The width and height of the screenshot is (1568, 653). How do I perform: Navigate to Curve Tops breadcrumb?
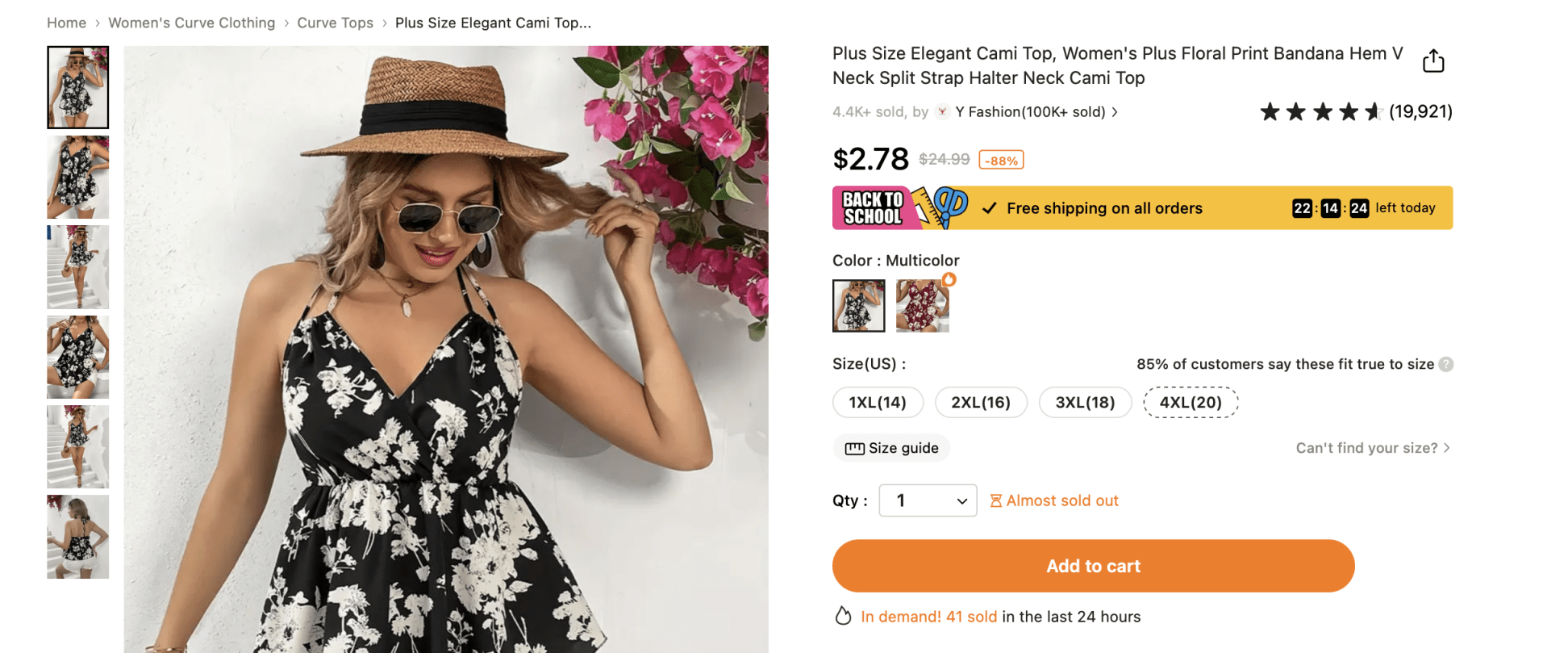(x=335, y=23)
